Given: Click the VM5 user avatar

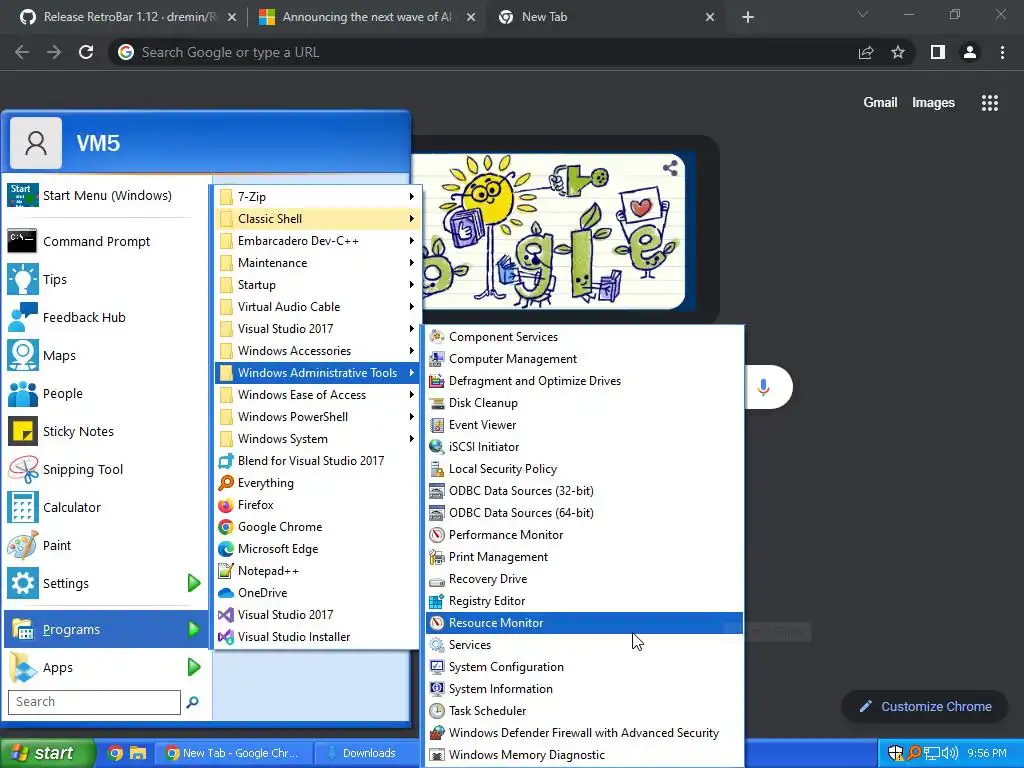Looking at the screenshot, I should click(x=36, y=143).
